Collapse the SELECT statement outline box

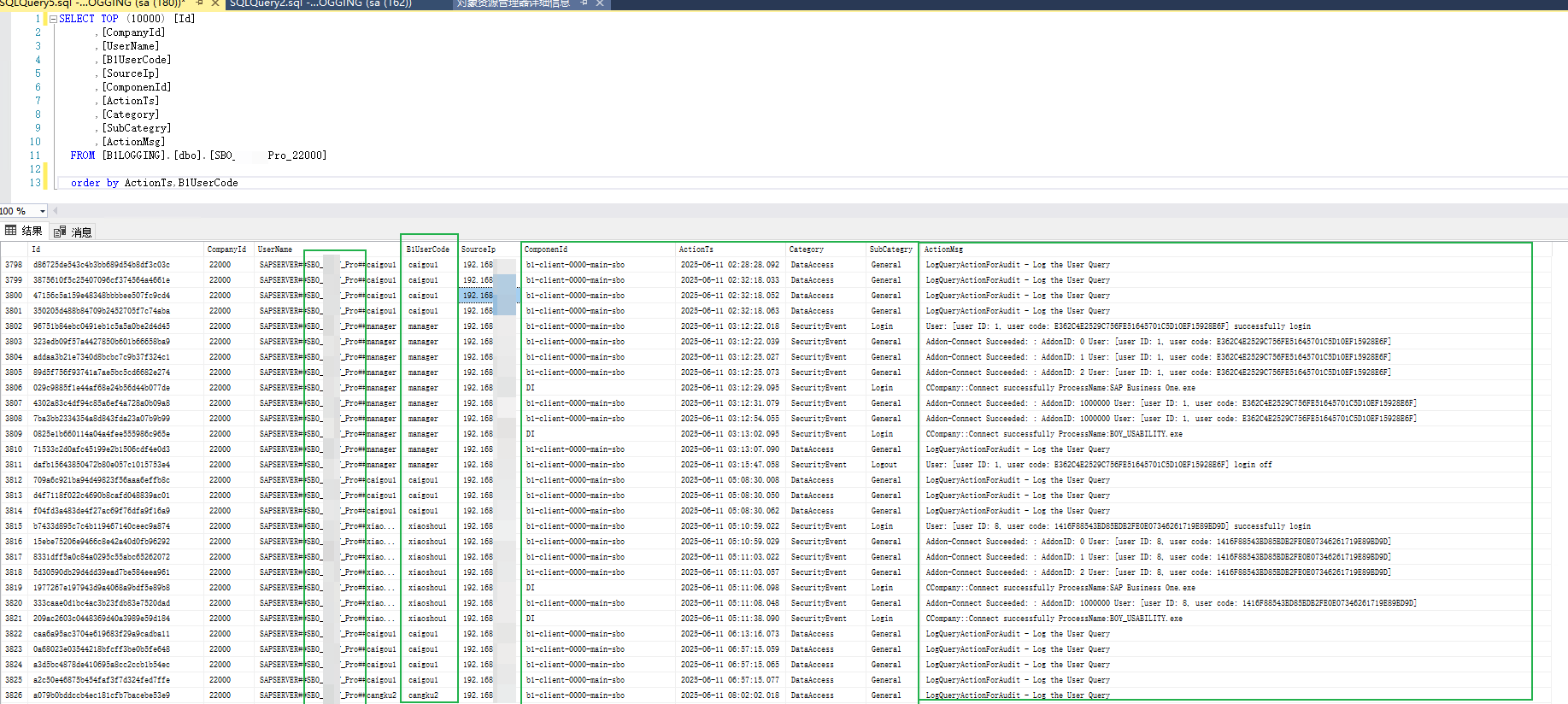click(x=54, y=19)
